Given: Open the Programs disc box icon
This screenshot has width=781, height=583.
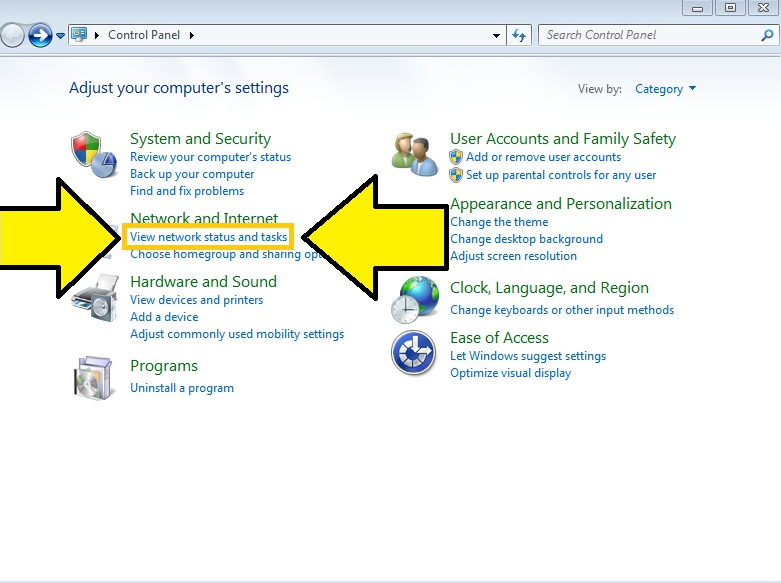Looking at the screenshot, I should point(93,378).
